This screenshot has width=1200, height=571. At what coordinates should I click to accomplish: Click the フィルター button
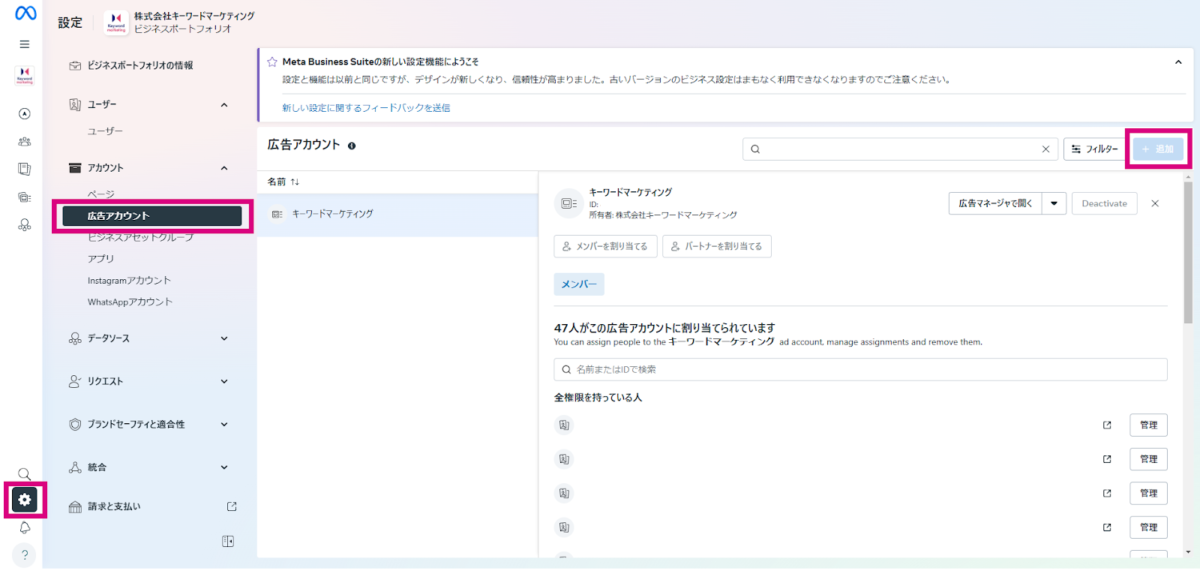point(1094,149)
